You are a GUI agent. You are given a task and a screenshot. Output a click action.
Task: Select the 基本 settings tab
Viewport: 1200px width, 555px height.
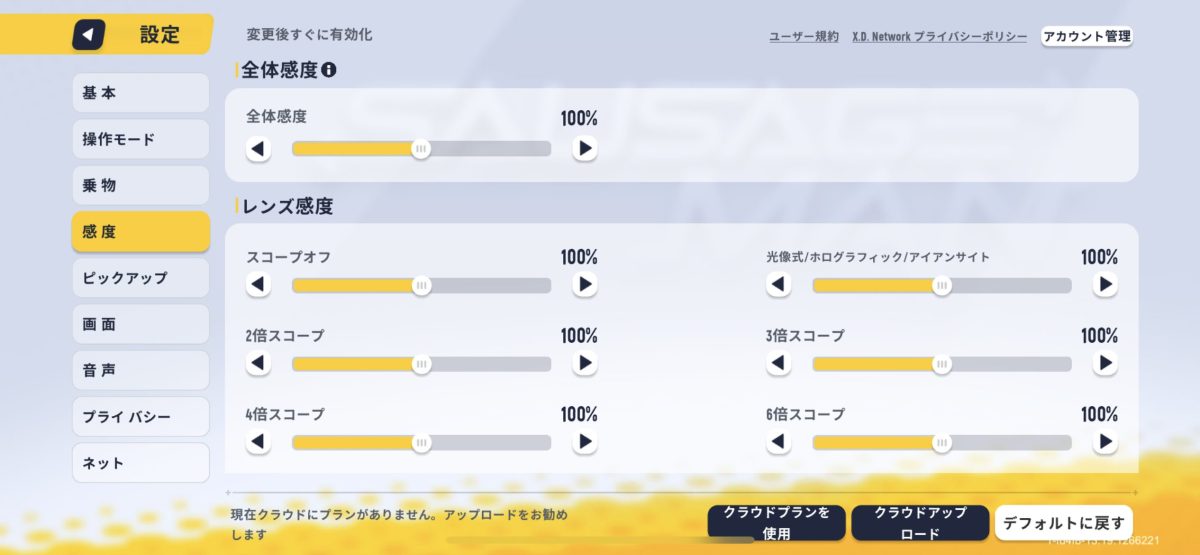(140, 93)
